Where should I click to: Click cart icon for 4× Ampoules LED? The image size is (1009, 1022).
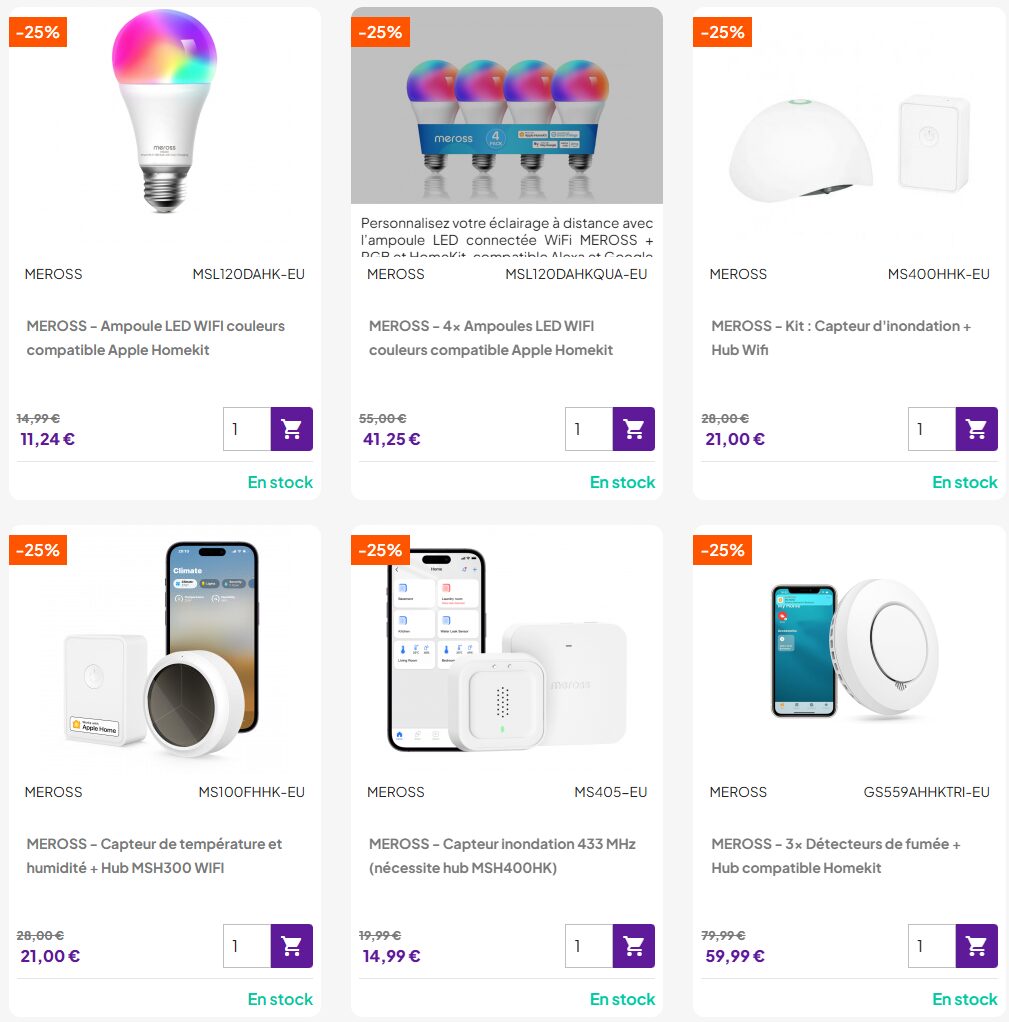pos(634,429)
